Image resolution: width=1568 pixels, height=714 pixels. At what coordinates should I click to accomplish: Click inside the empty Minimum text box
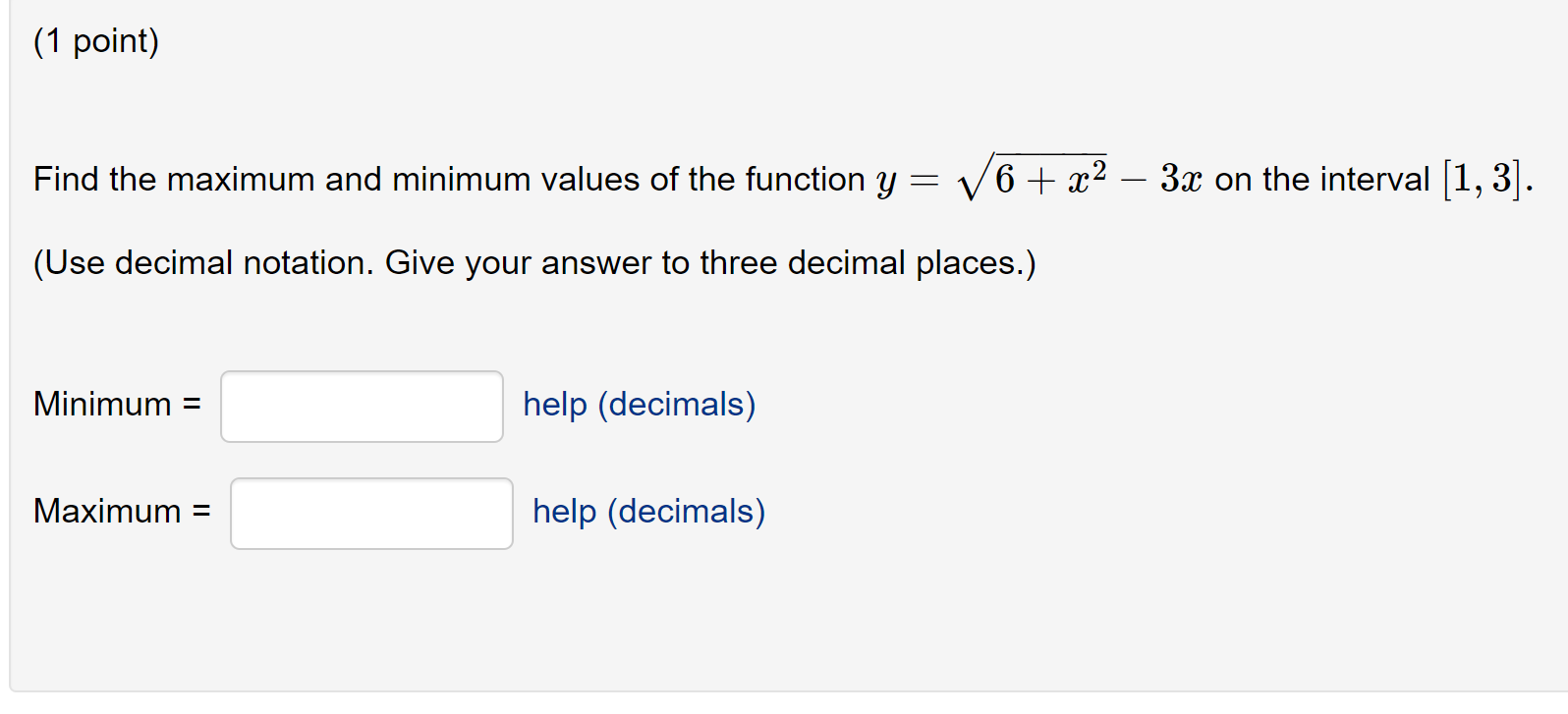pyautogui.click(x=361, y=406)
